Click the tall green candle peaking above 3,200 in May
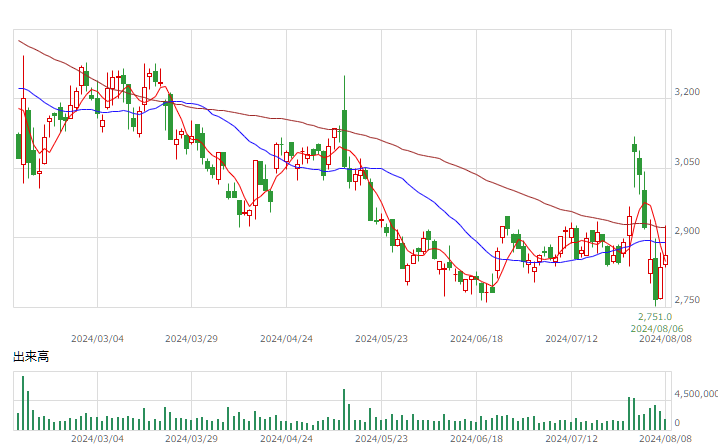 344,122
